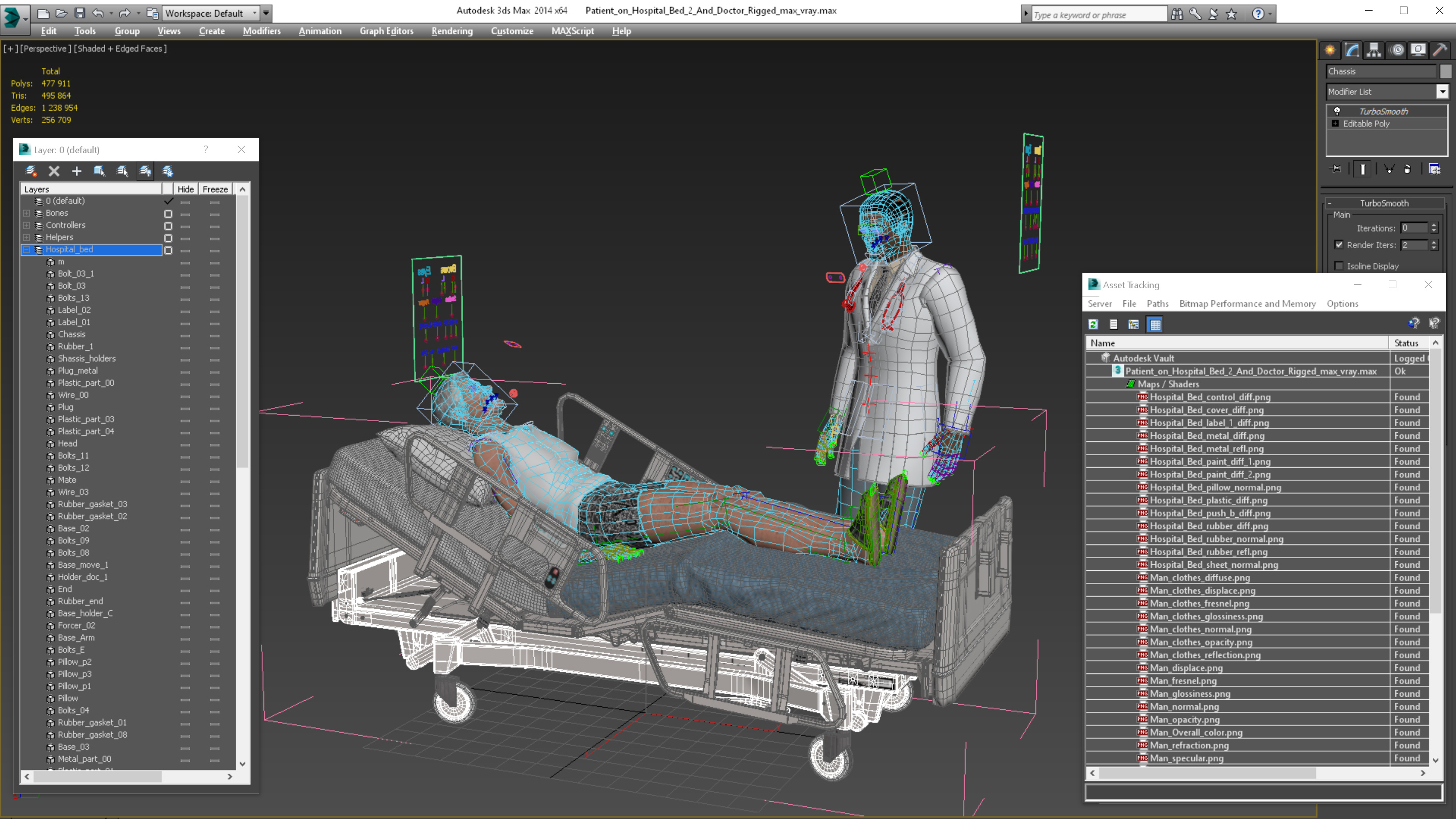Open the Modifiers menu
This screenshot has width=1456, height=819.
click(262, 31)
